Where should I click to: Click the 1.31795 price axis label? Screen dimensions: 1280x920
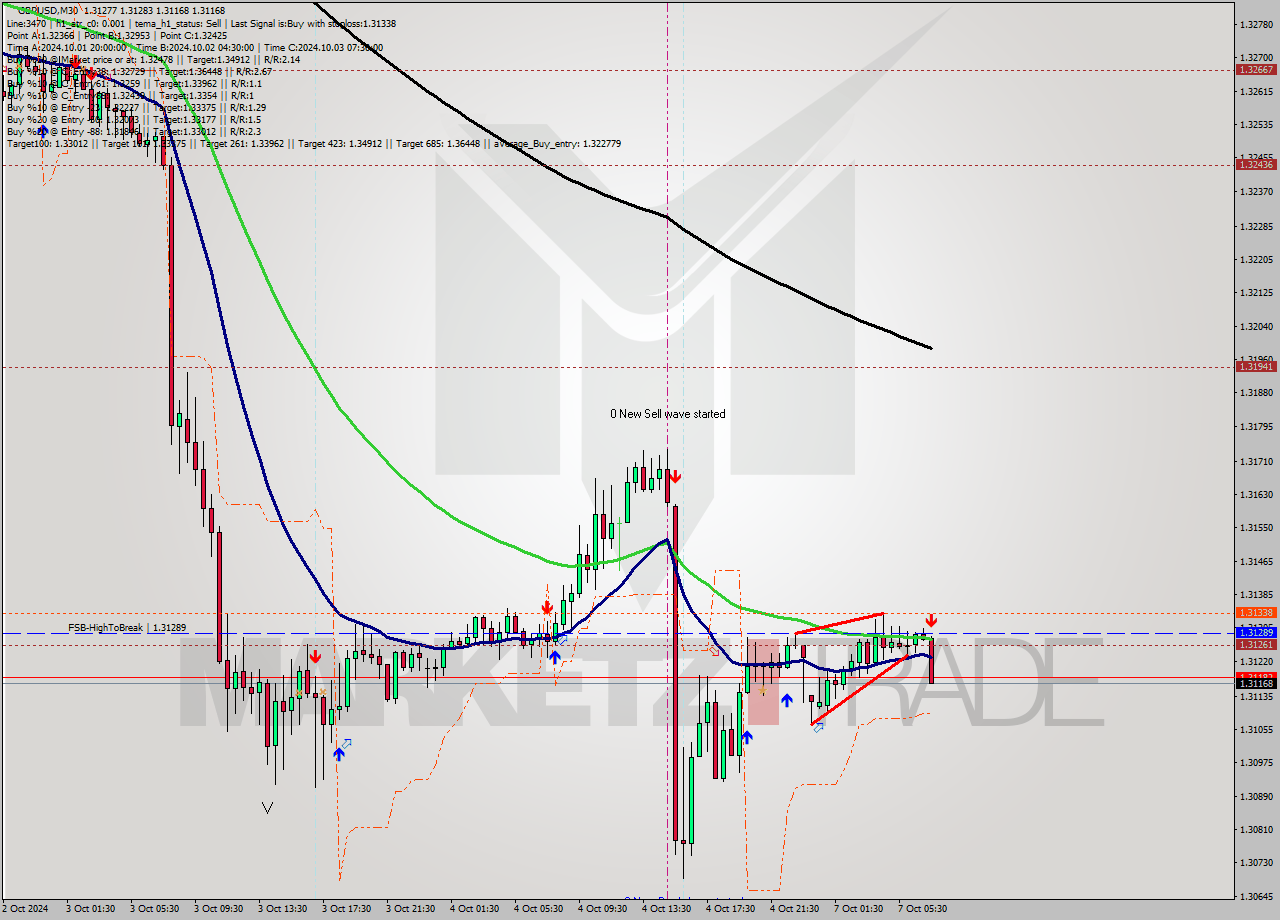[1256, 427]
